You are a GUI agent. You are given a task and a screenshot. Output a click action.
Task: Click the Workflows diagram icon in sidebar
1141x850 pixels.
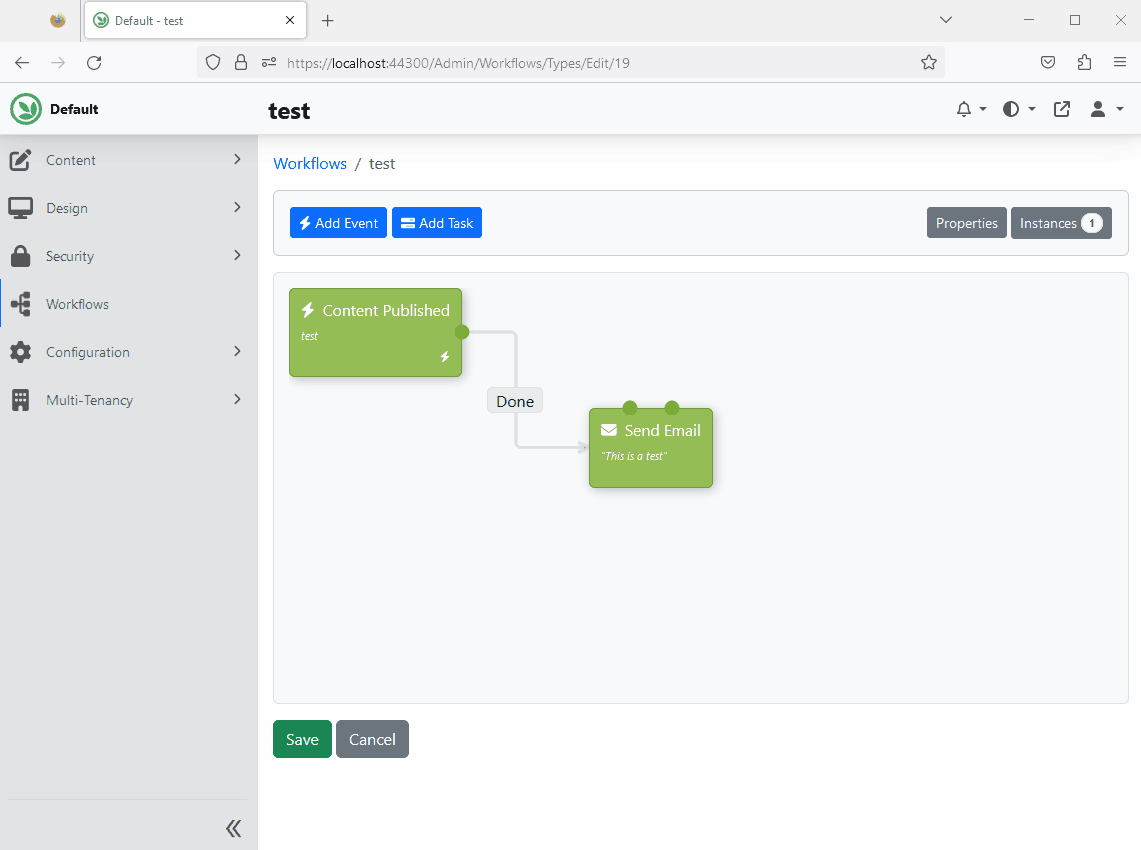[20, 304]
